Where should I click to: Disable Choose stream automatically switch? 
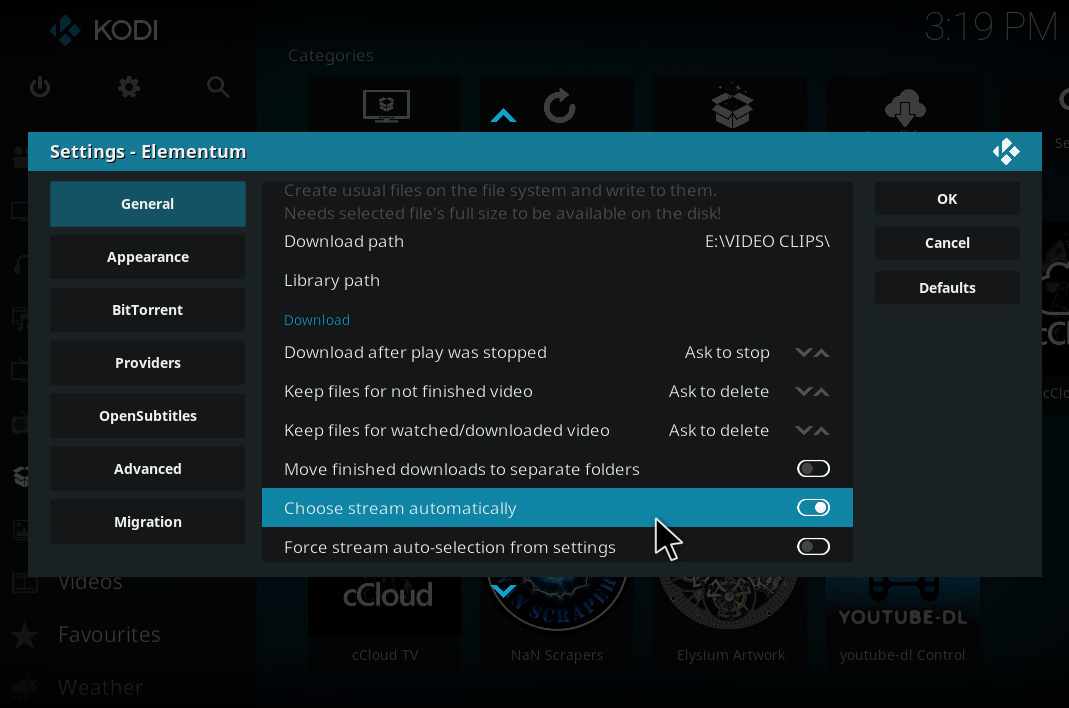point(813,507)
